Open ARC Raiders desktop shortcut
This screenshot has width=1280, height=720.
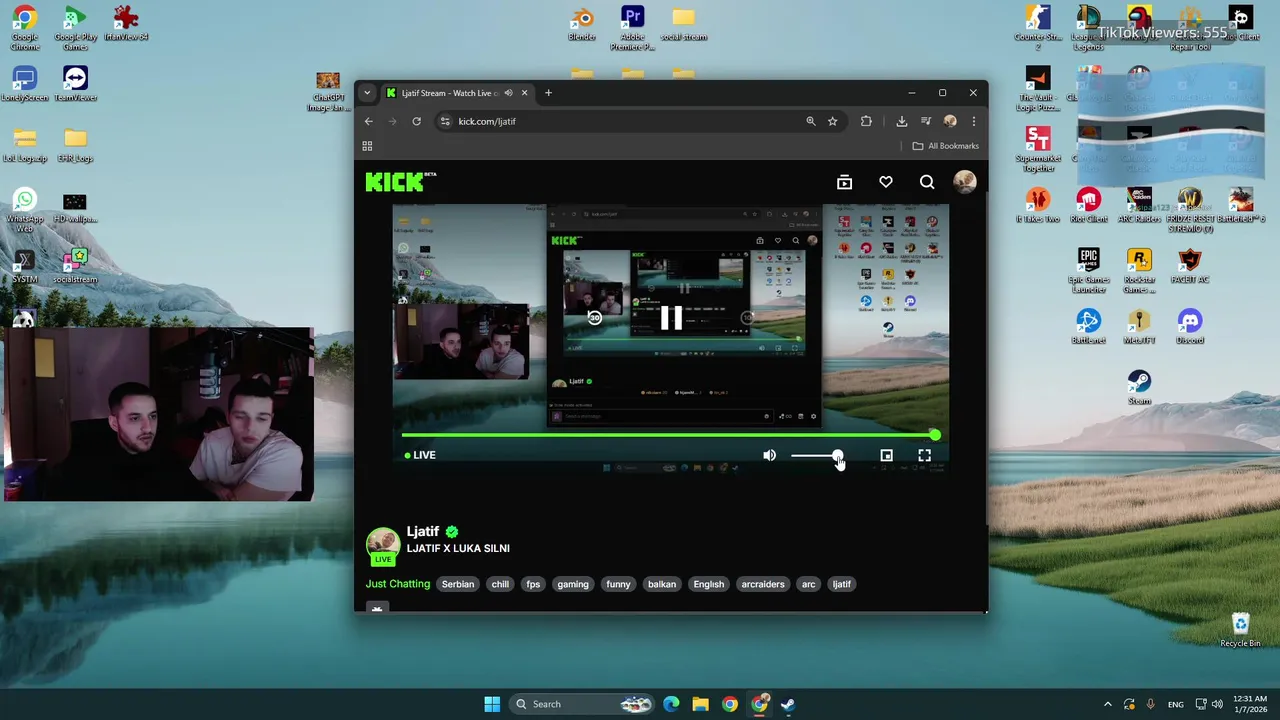tap(1139, 205)
